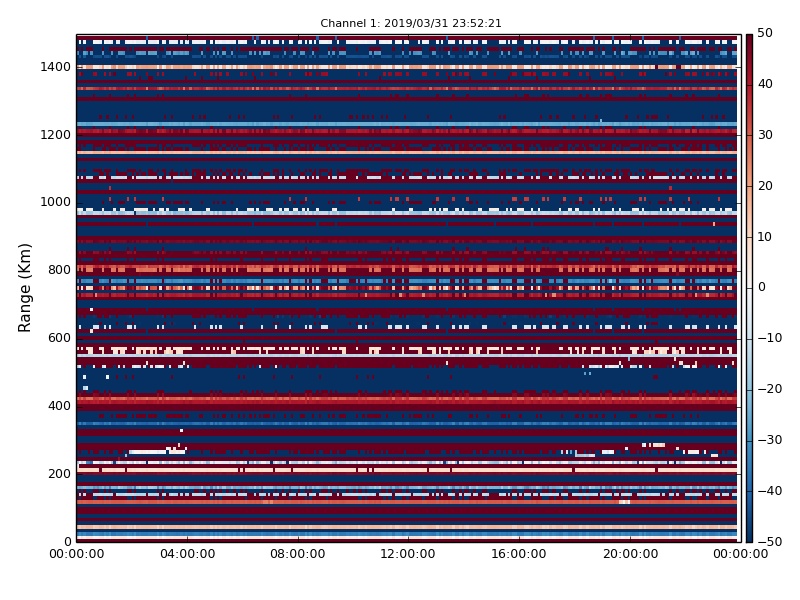This screenshot has height=600, width=800.
Task: Click the 800 range tick label
Action: pos(59,270)
